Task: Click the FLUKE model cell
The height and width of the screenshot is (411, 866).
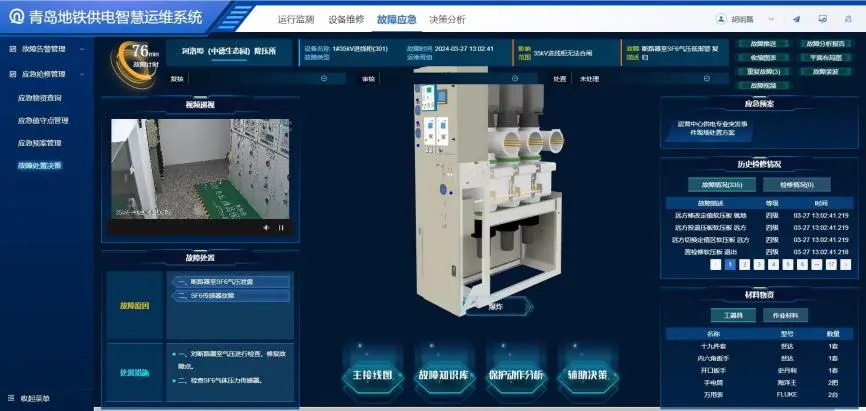Action: point(786,395)
